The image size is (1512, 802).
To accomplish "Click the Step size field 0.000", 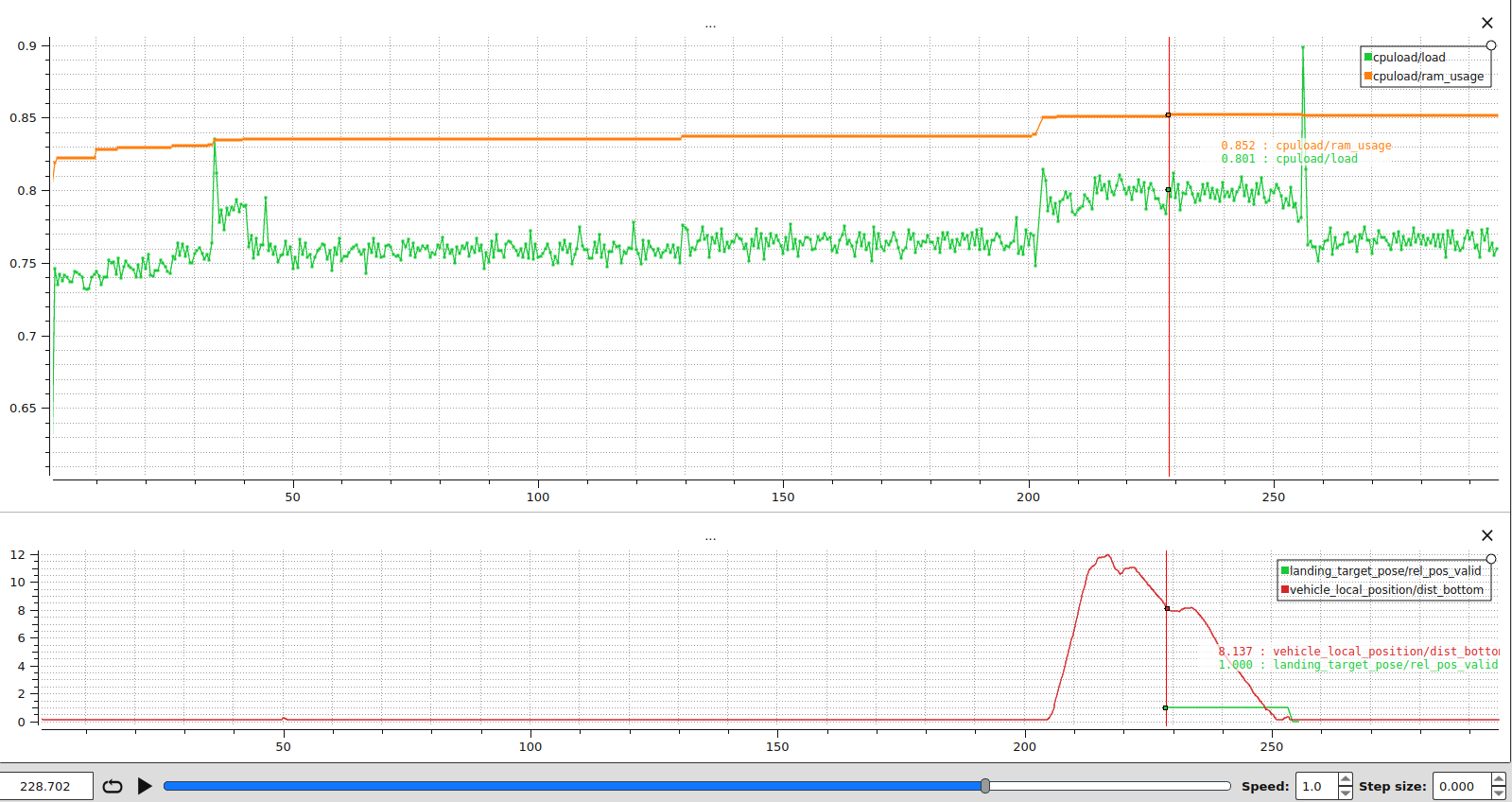I will click(x=1462, y=786).
